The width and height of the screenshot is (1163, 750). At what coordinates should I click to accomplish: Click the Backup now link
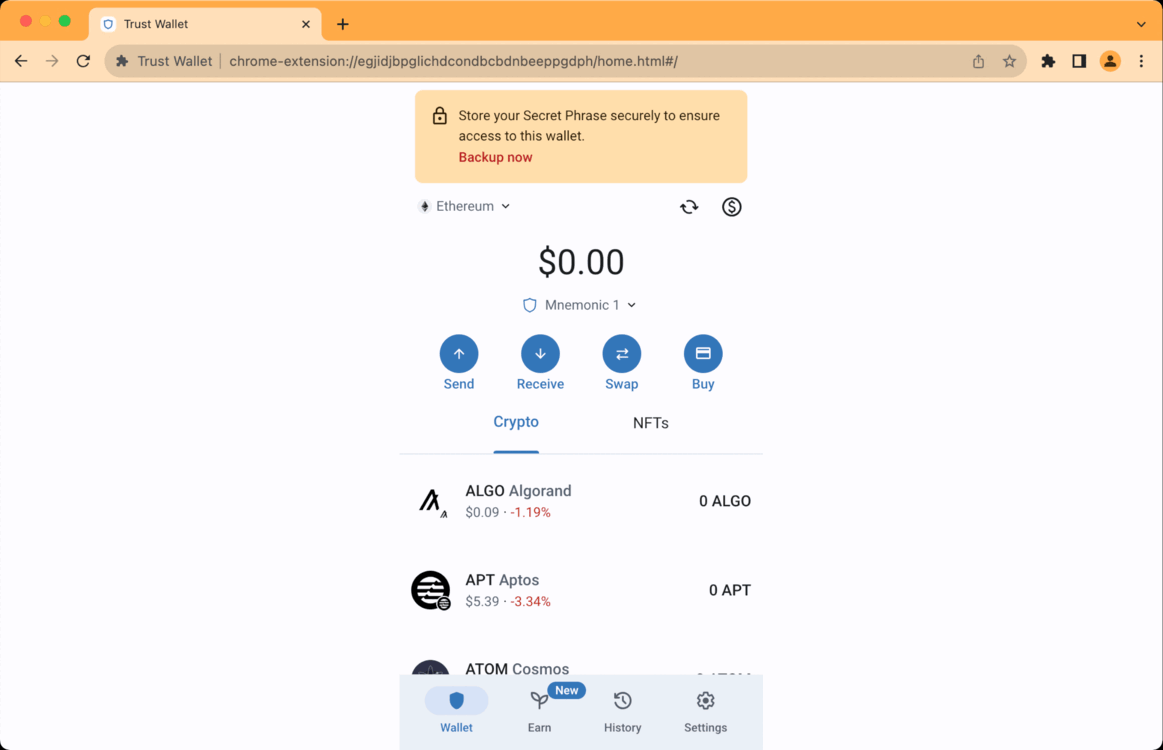click(495, 157)
